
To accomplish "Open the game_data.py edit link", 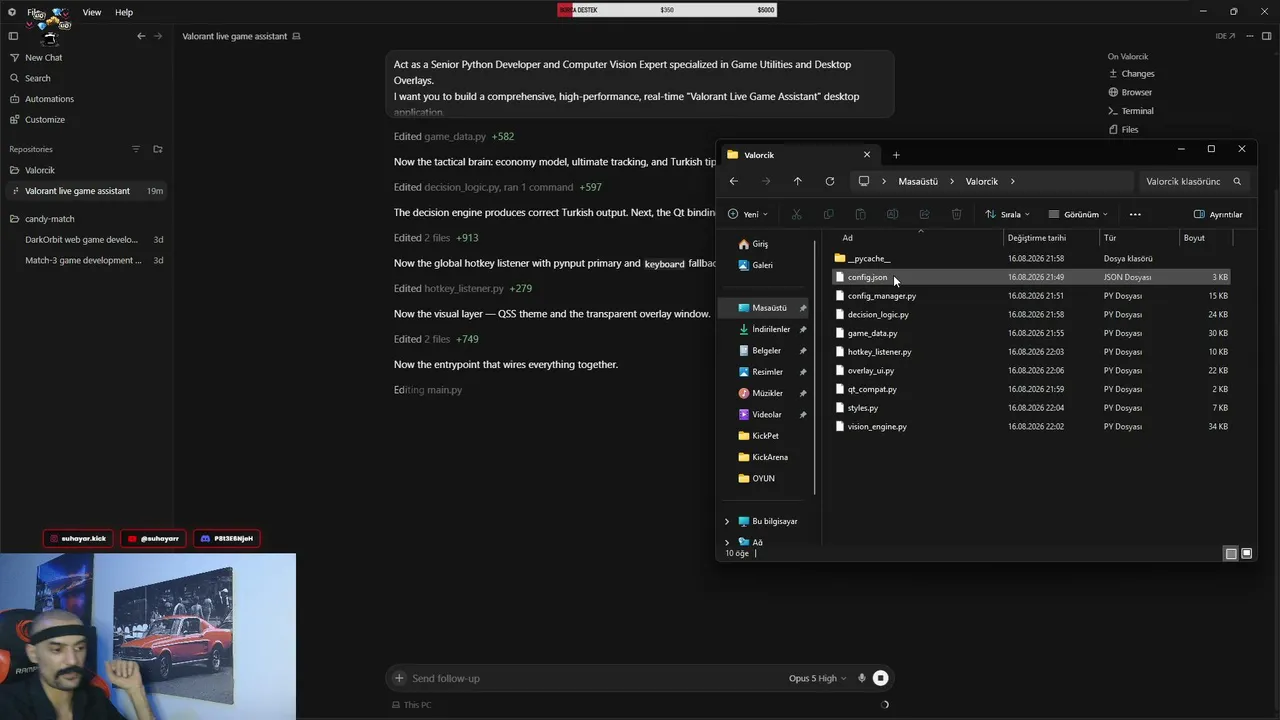I will click(454, 136).
